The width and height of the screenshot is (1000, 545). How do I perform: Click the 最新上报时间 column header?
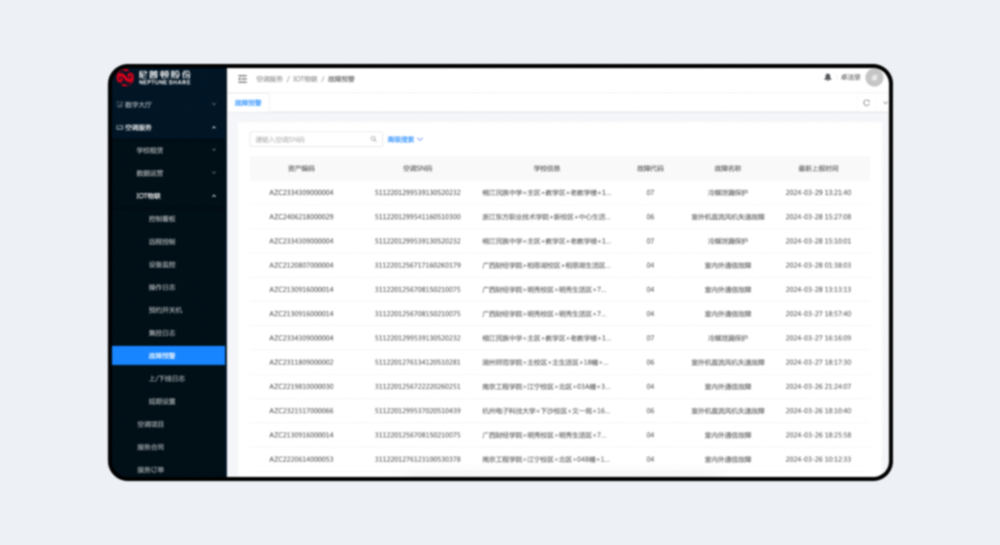818,168
